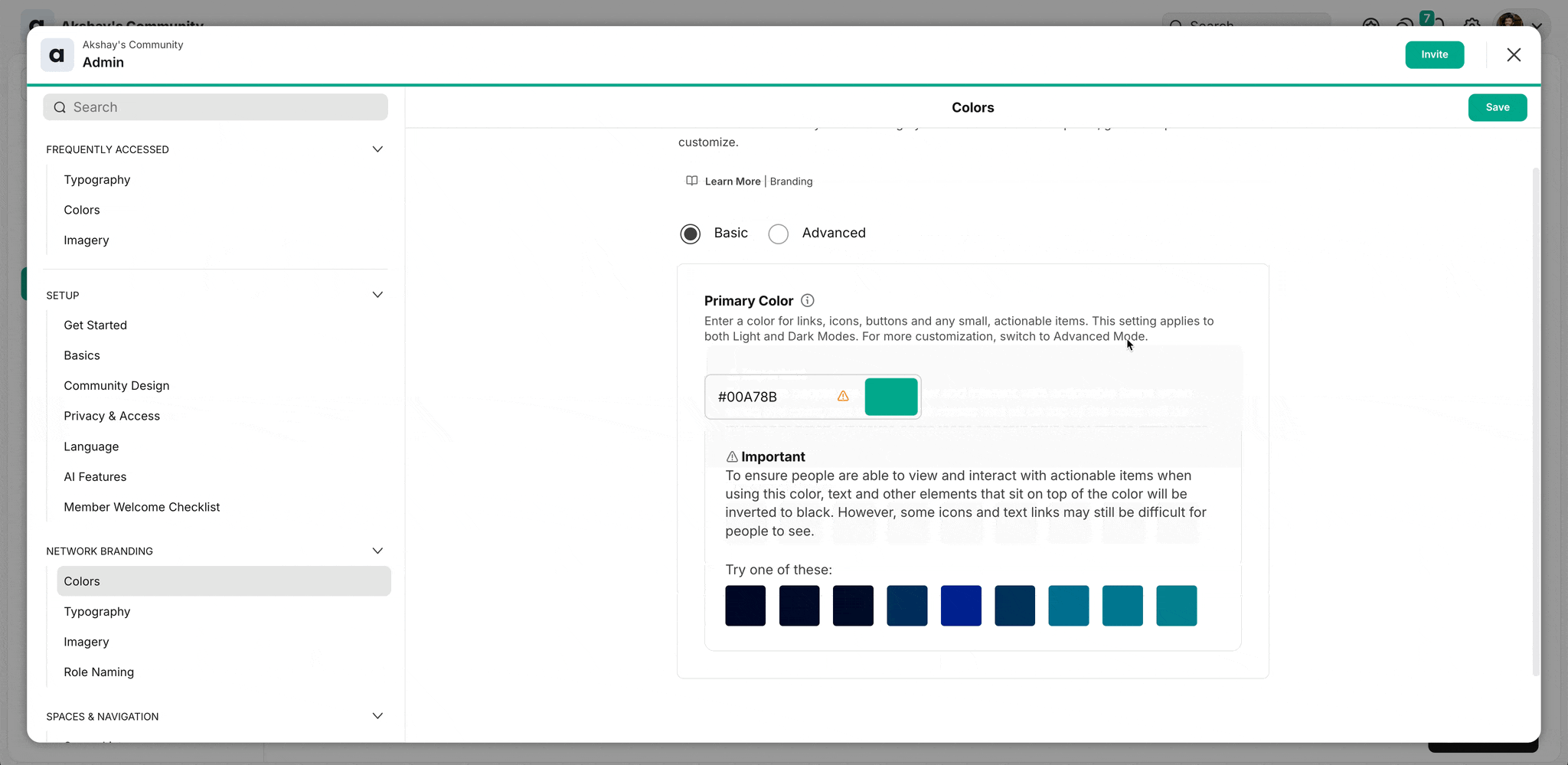Open the Primary Color info tooltip icon

808,300
